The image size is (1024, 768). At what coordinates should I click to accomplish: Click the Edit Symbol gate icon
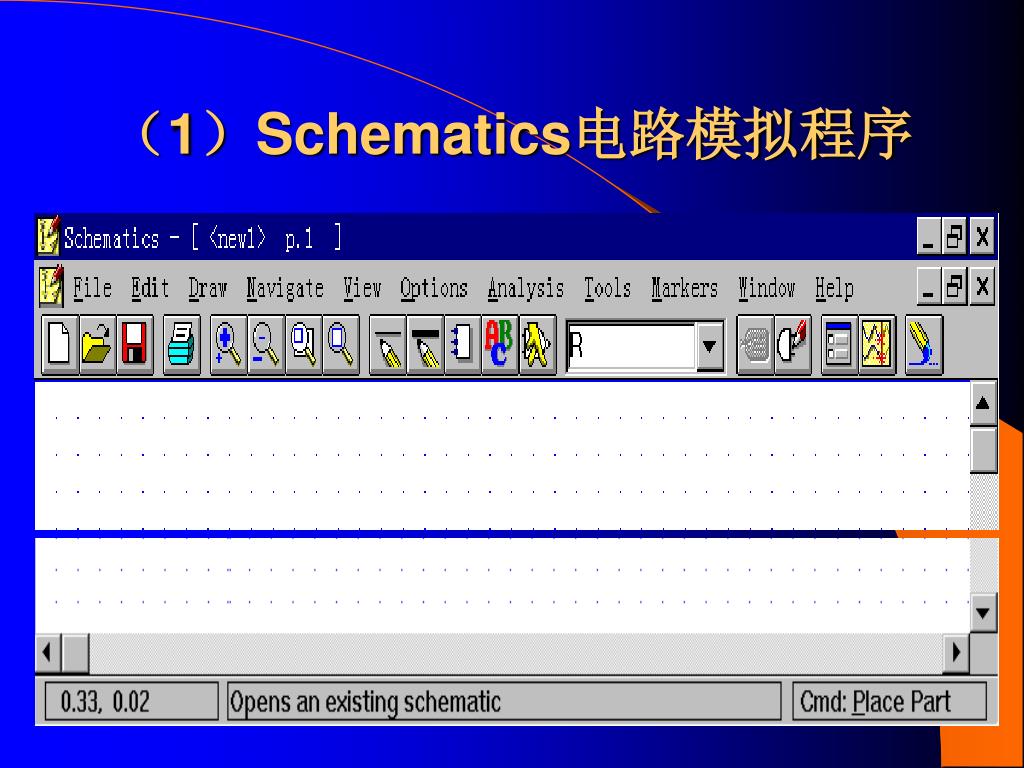[x=793, y=344]
